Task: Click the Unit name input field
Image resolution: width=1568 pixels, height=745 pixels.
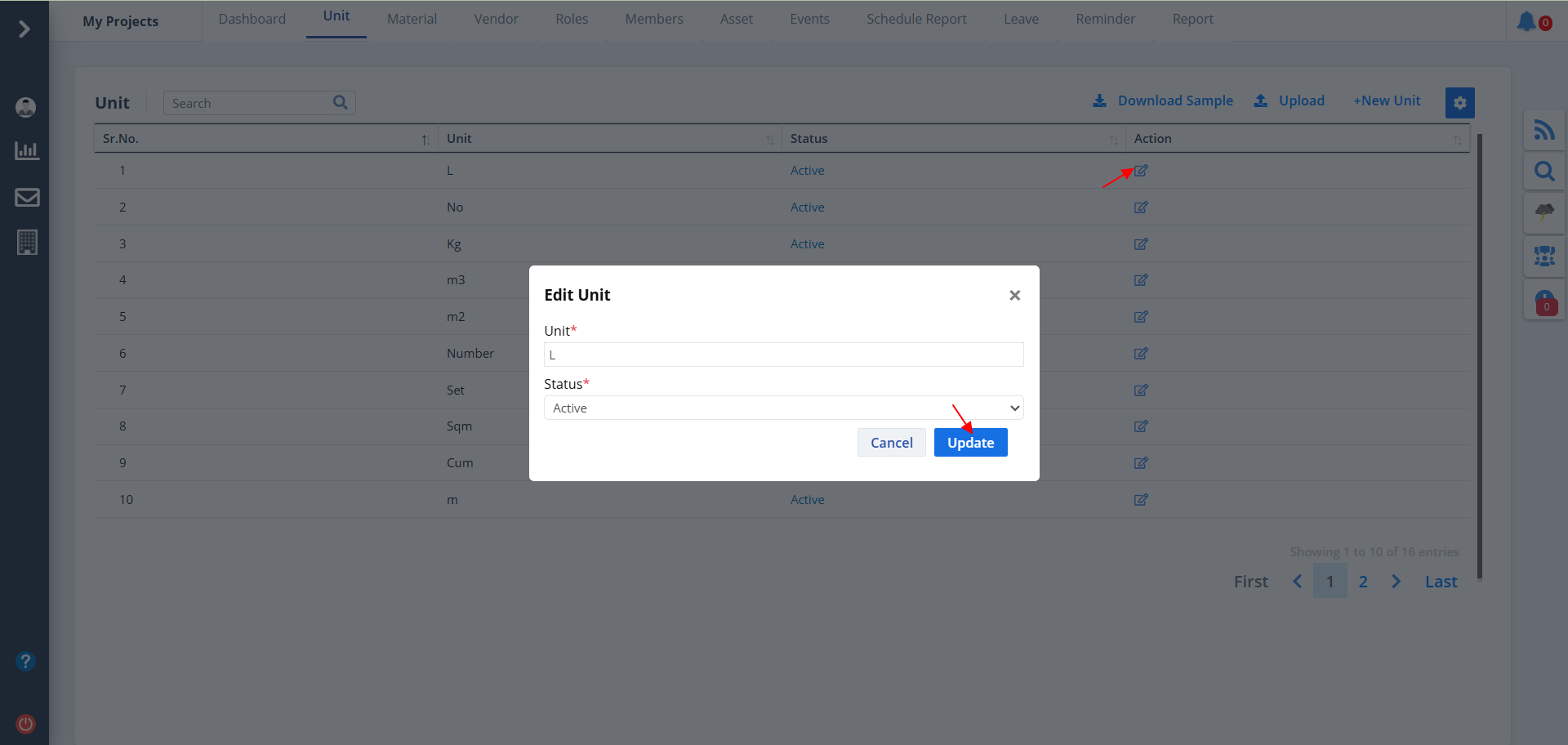Action: [x=783, y=355]
